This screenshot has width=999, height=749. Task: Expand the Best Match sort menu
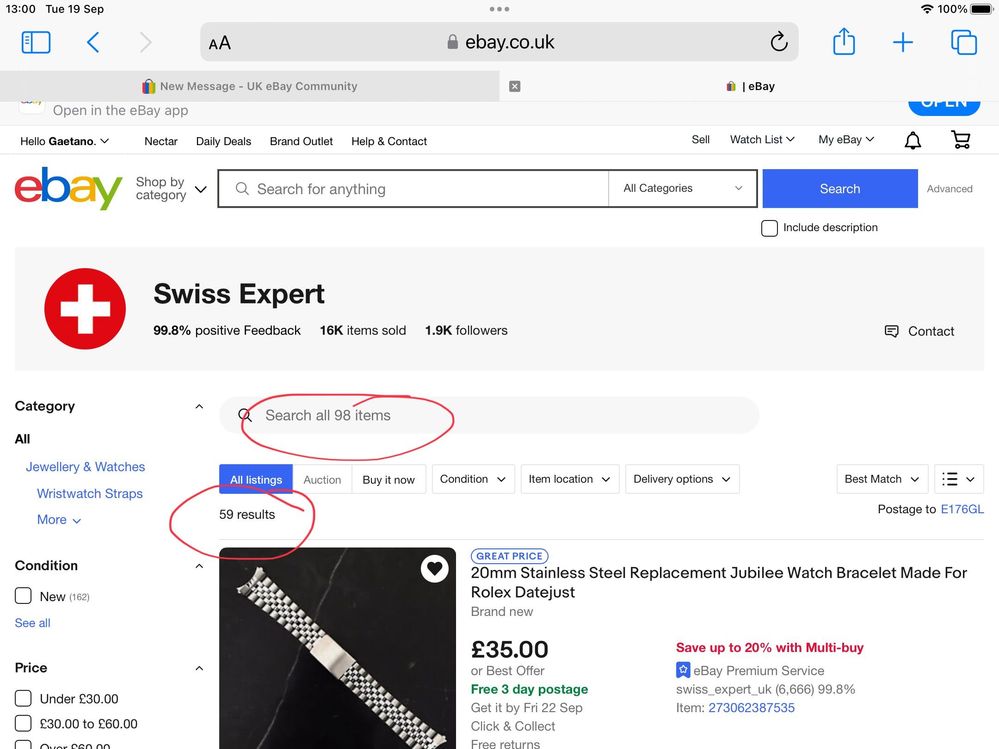point(882,479)
